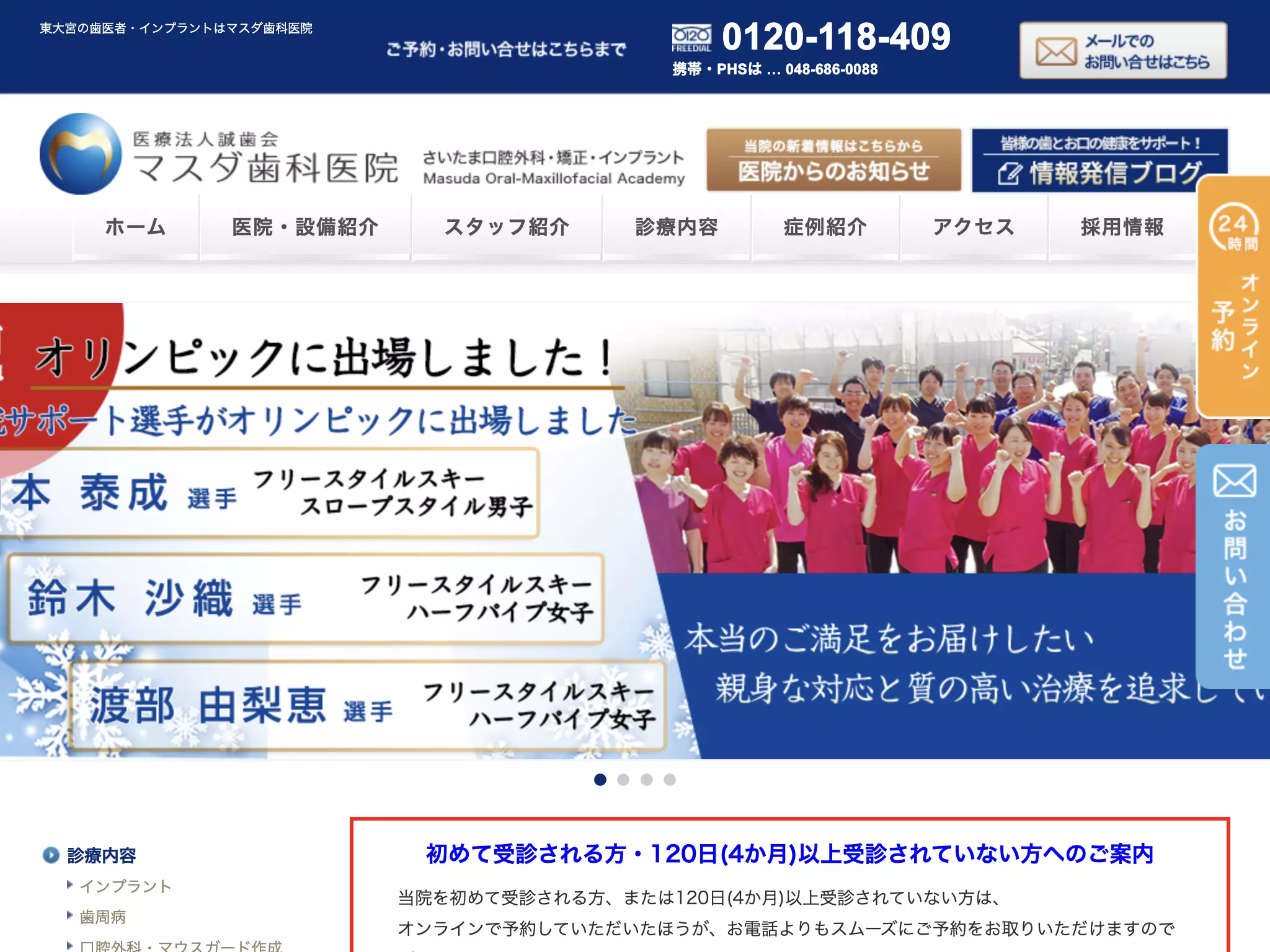Screen dimensions: 1270x952
Task: Click 初めて受診される方 notice heading
Action: 789,854
